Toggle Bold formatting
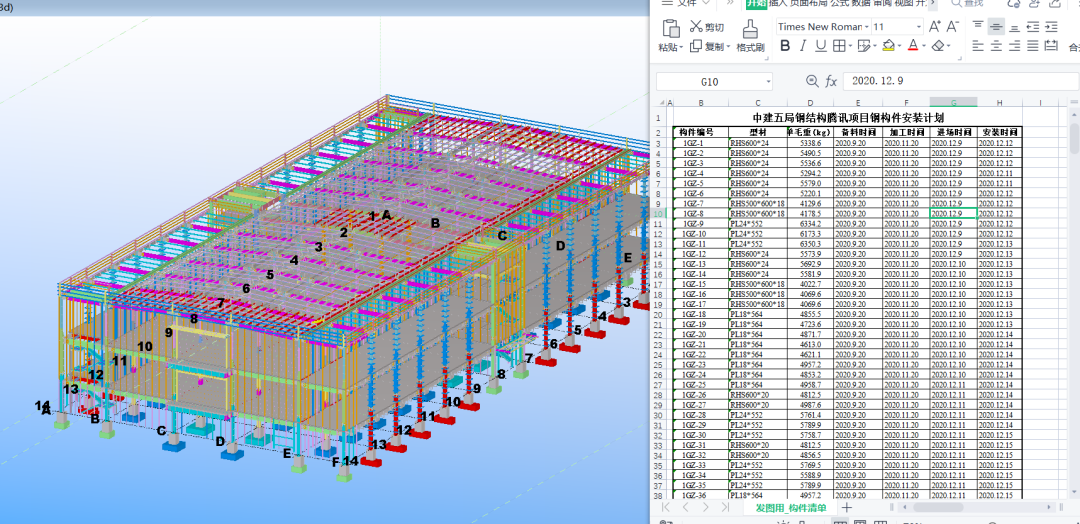Image resolution: width=1080 pixels, height=524 pixels. (x=785, y=46)
